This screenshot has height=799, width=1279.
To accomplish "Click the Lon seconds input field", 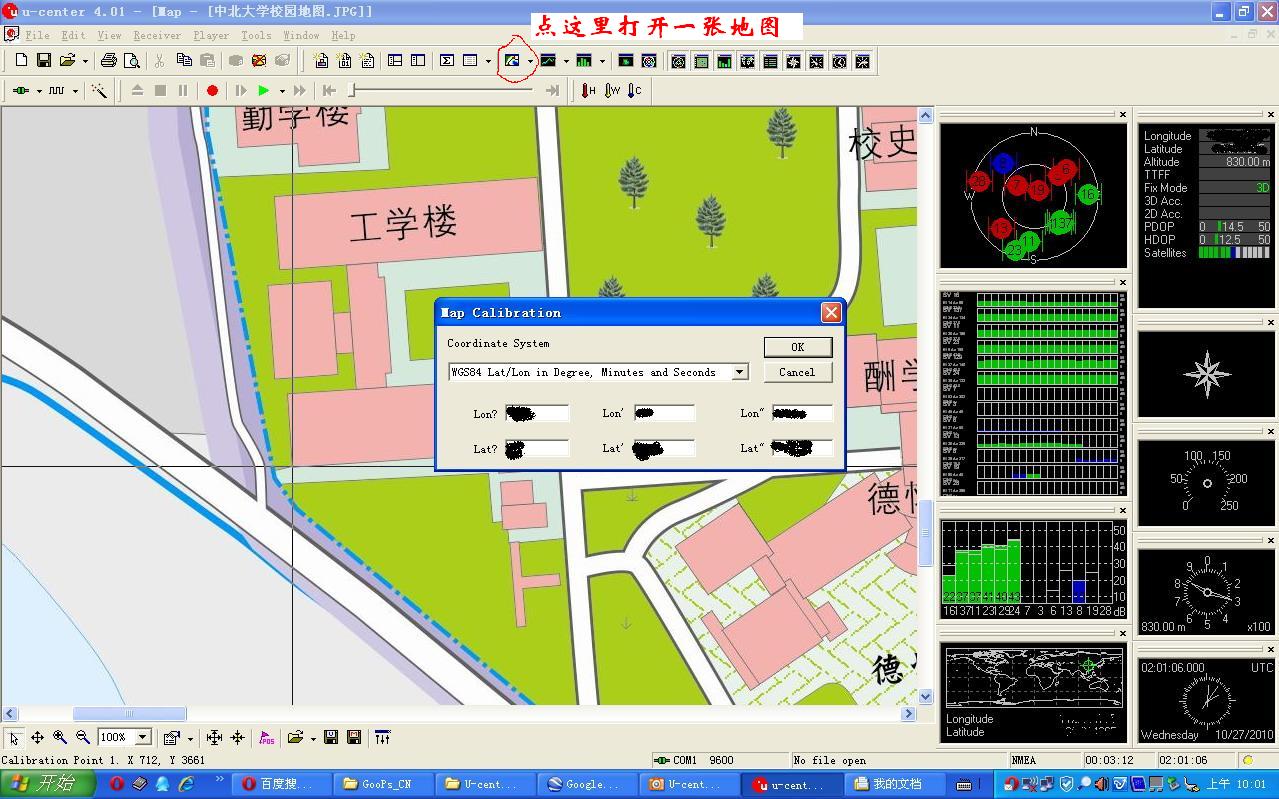I will pos(802,413).
